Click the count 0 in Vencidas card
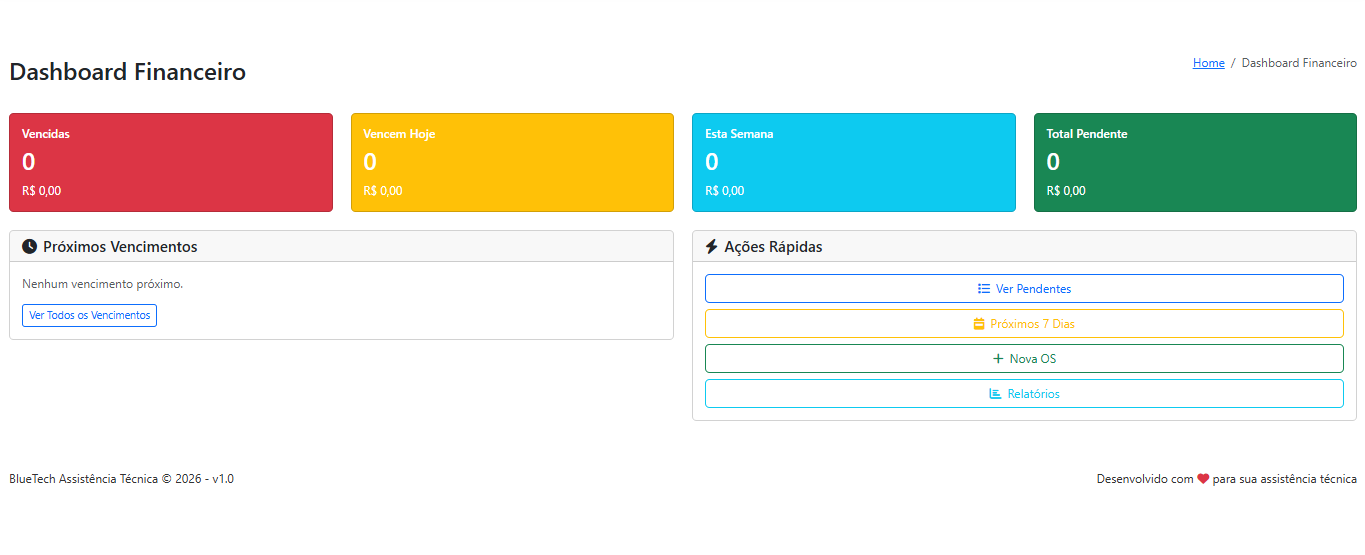The height and width of the screenshot is (555, 1365). [29, 162]
